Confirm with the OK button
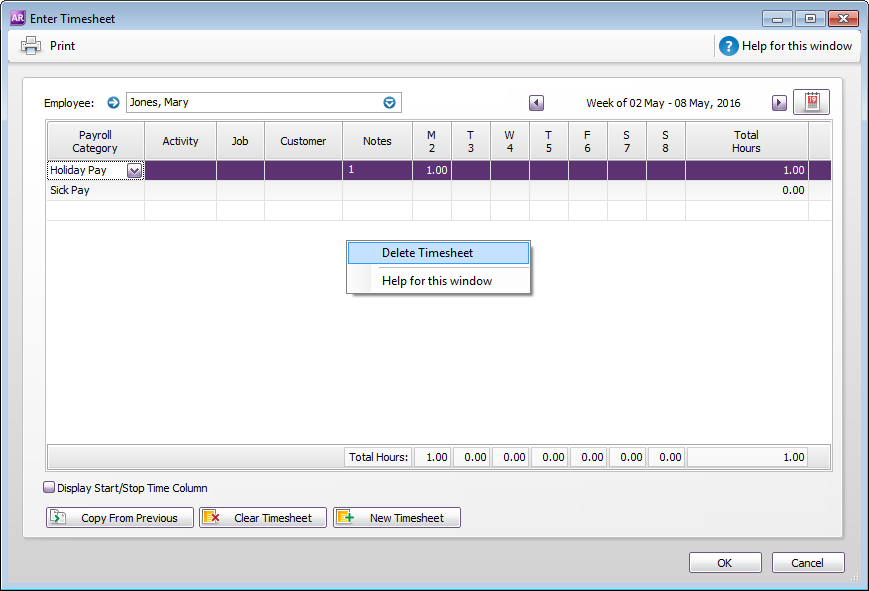The width and height of the screenshot is (869, 591). [724, 563]
